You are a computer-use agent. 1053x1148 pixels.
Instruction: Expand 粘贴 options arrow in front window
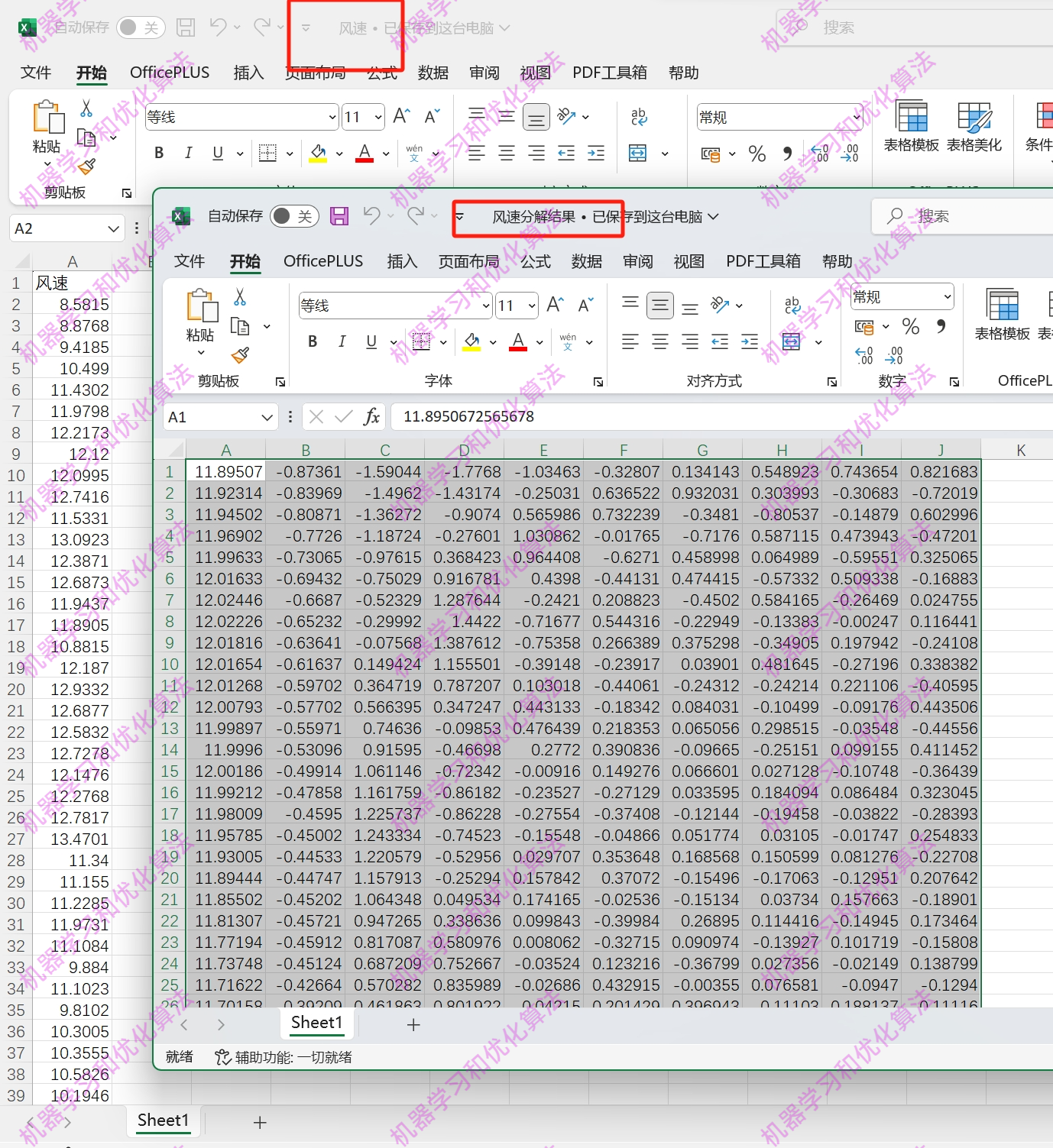pyautogui.click(x=201, y=353)
